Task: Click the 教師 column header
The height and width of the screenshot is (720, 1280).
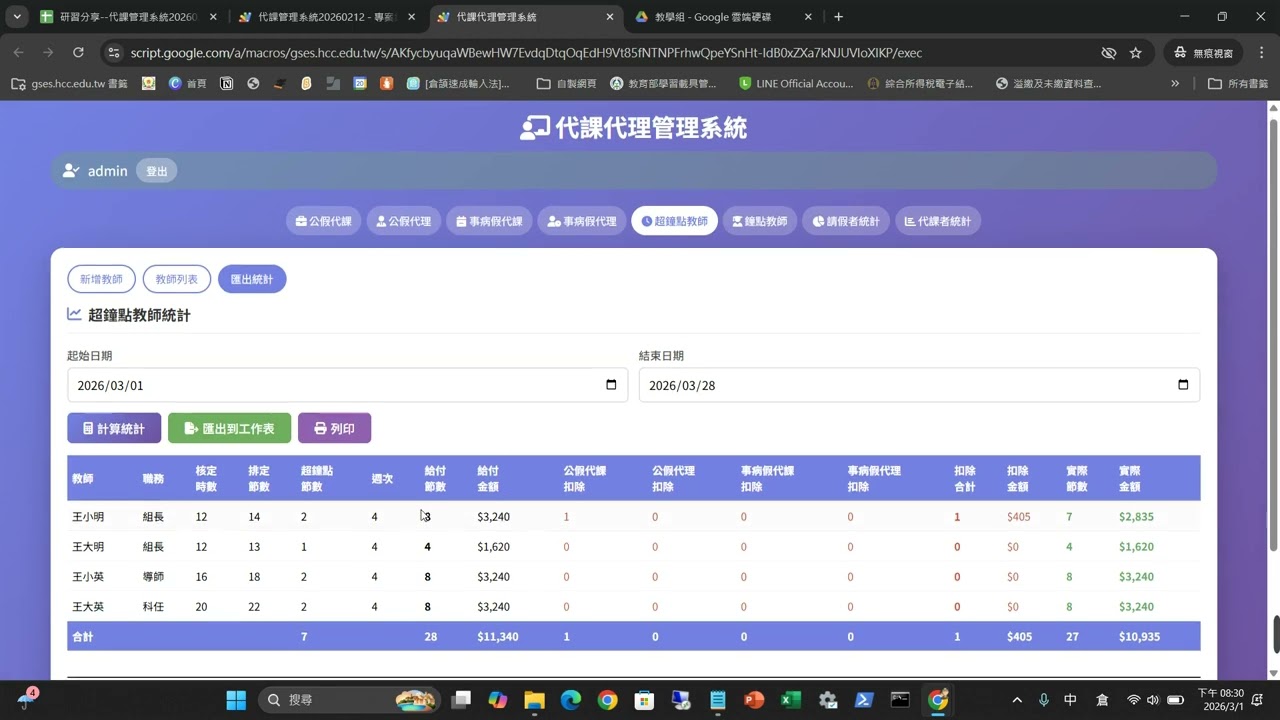Action: pos(82,479)
